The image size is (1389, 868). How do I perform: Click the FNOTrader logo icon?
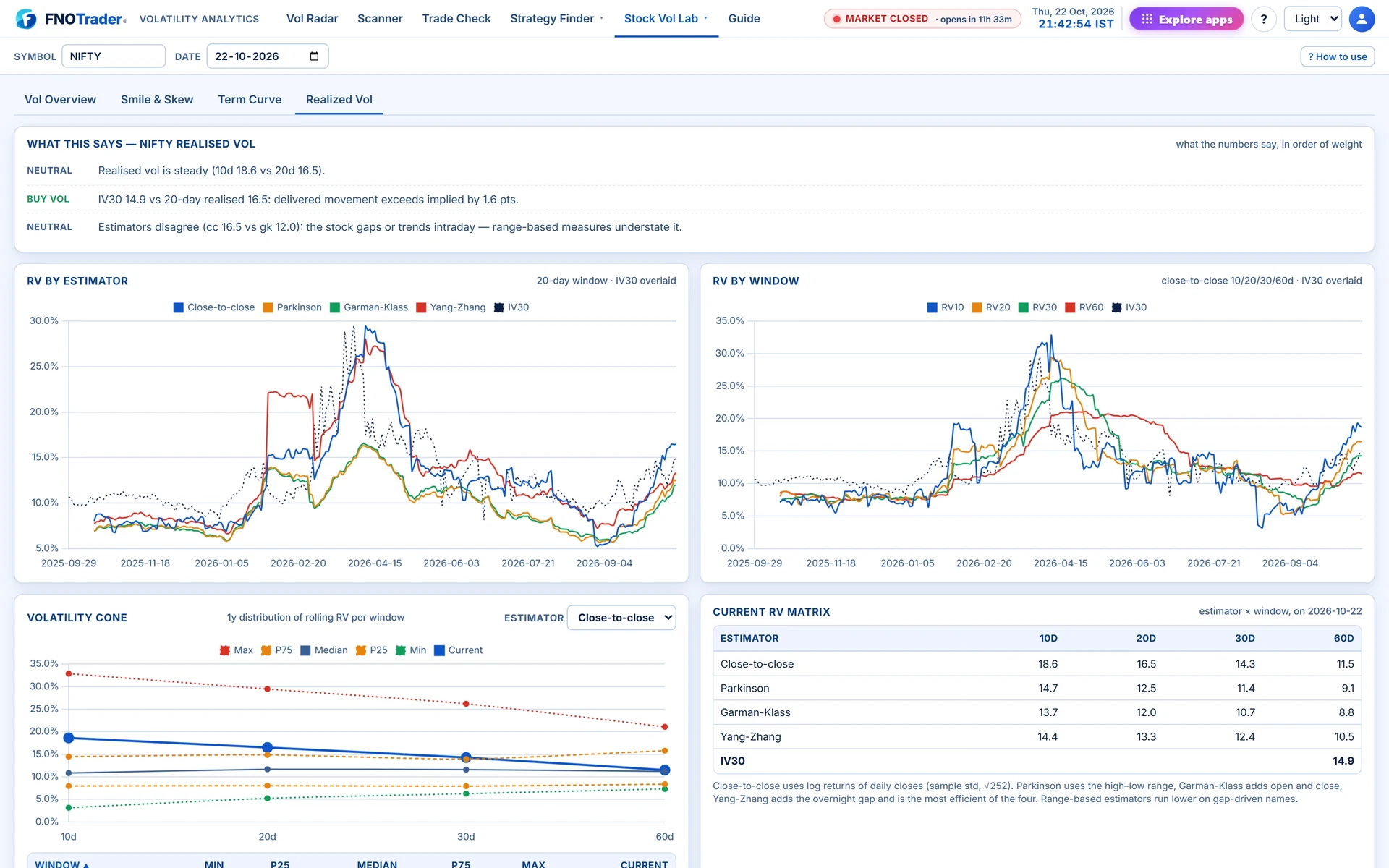pyautogui.click(x=26, y=19)
